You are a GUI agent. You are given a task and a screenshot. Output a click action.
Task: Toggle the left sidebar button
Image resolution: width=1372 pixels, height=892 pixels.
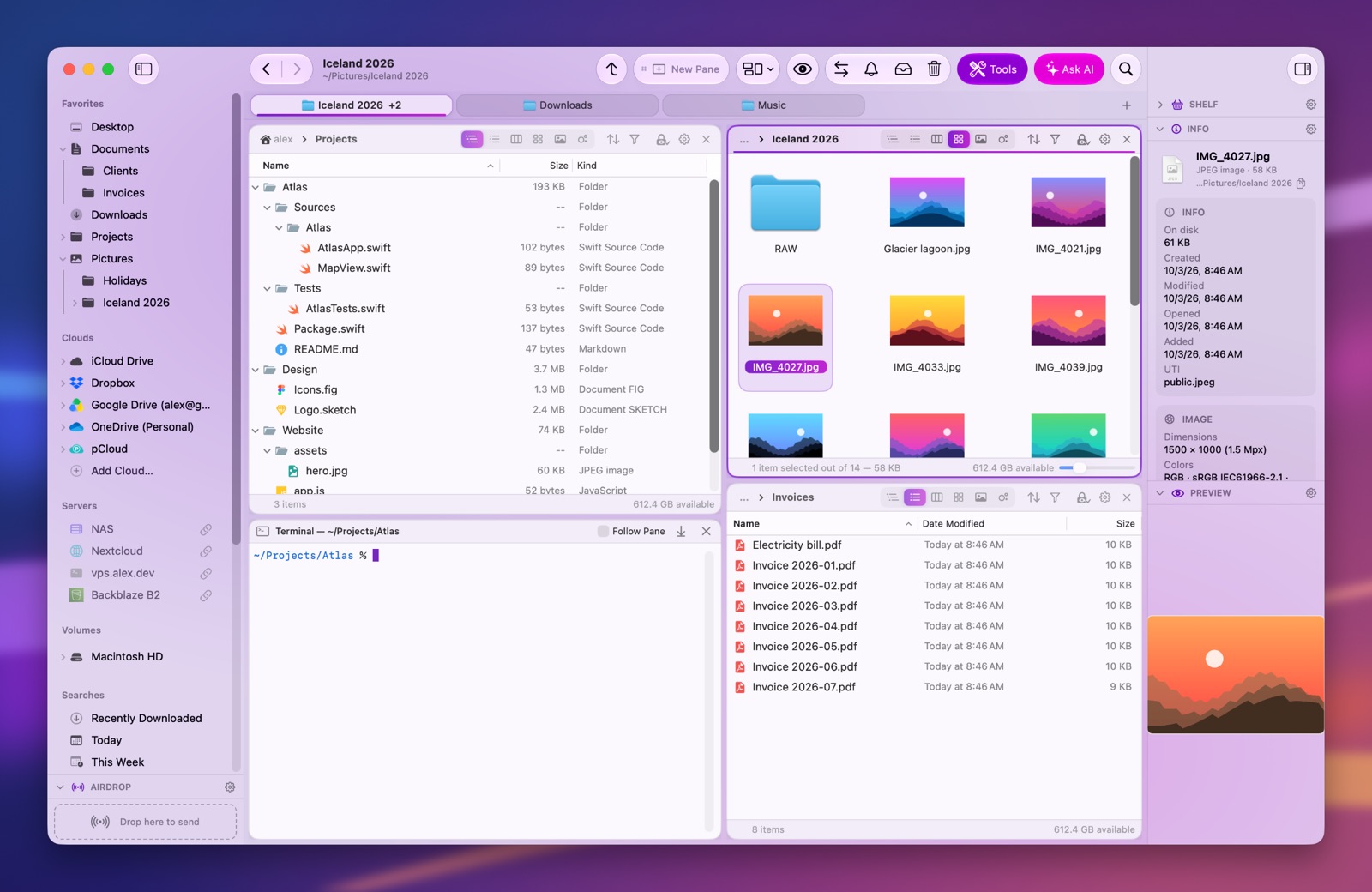[x=144, y=69]
